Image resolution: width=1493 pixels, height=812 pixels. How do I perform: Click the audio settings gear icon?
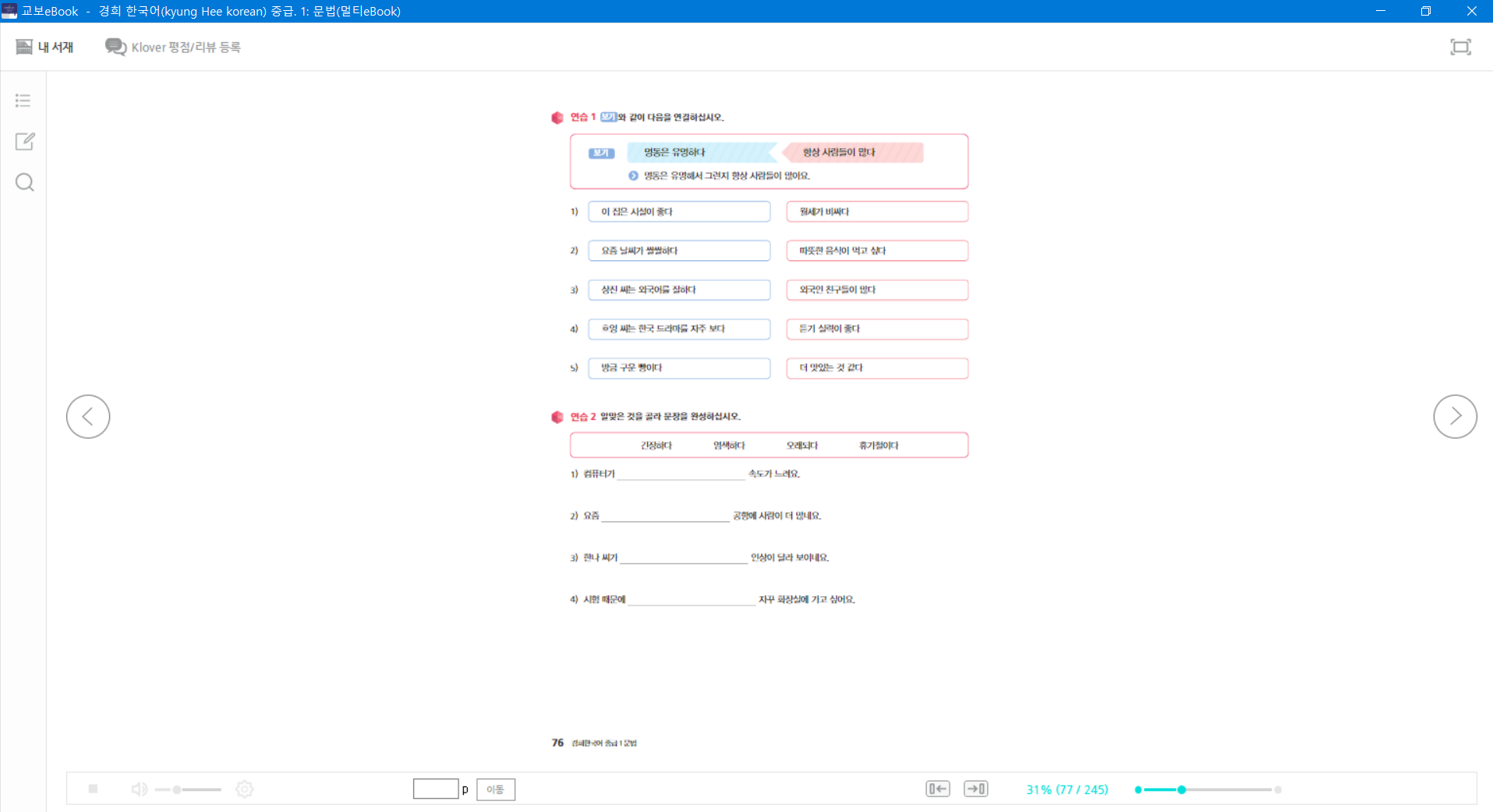(x=245, y=789)
